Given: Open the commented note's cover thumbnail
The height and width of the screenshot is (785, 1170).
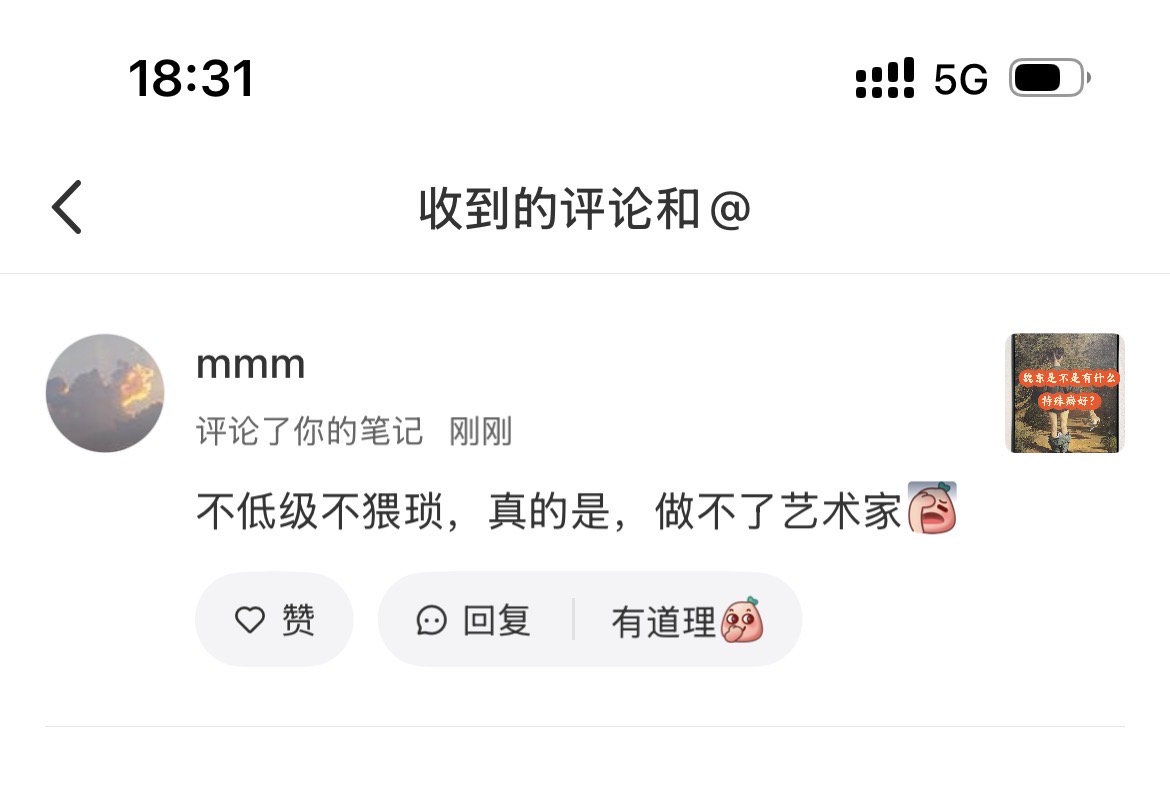Looking at the screenshot, I should point(1065,393).
